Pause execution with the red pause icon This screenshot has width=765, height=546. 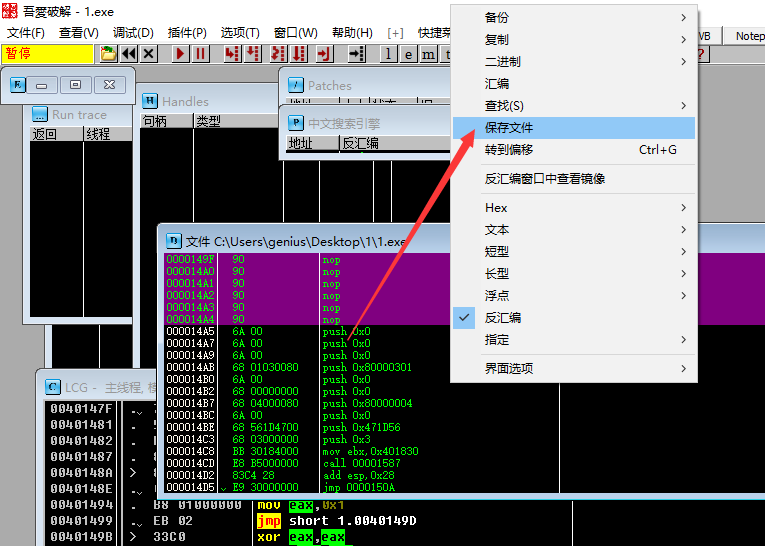[200, 54]
